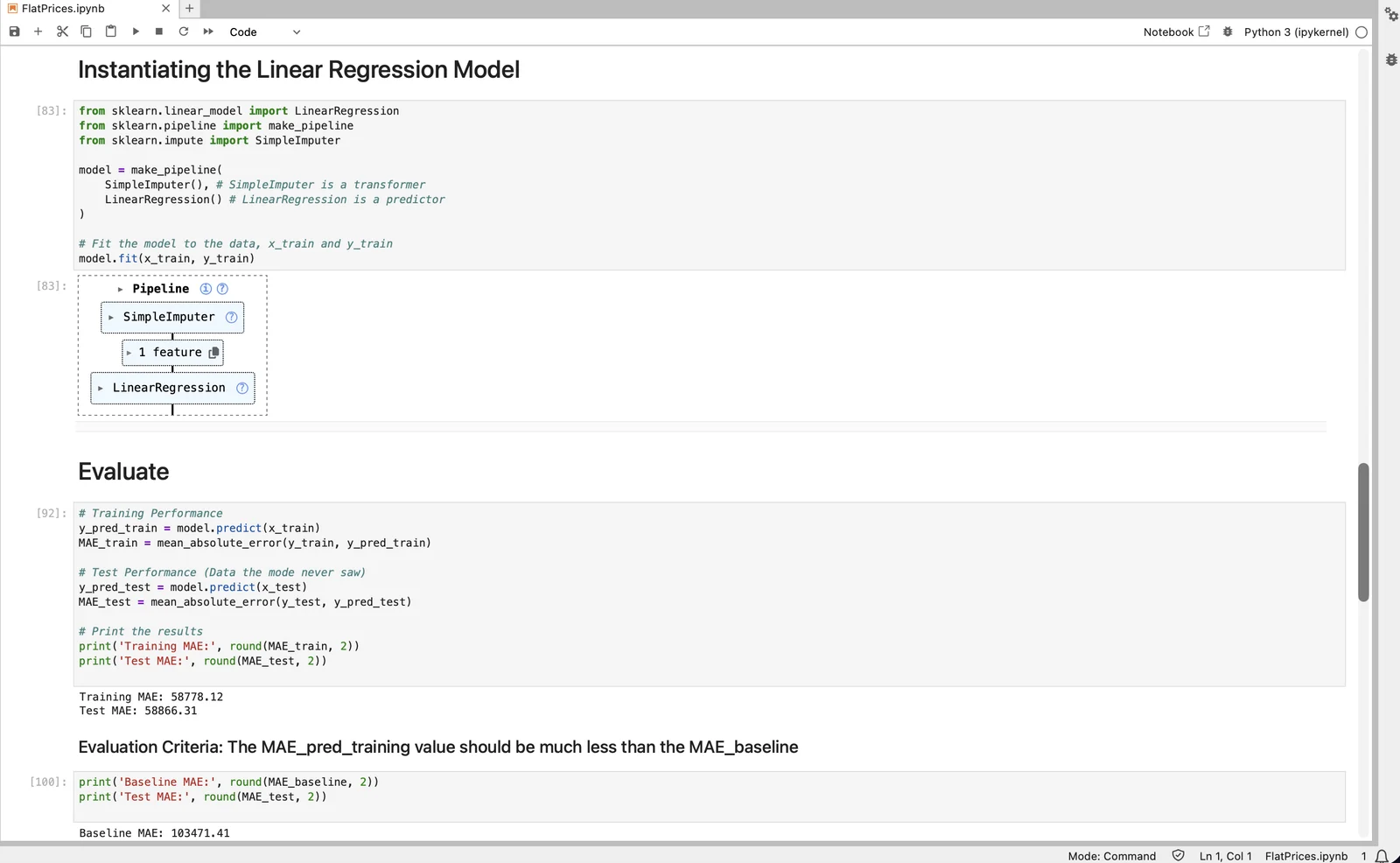The image size is (1400, 863).
Task: Cut the selected cell with scissors icon
Action: pyautogui.click(x=62, y=32)
